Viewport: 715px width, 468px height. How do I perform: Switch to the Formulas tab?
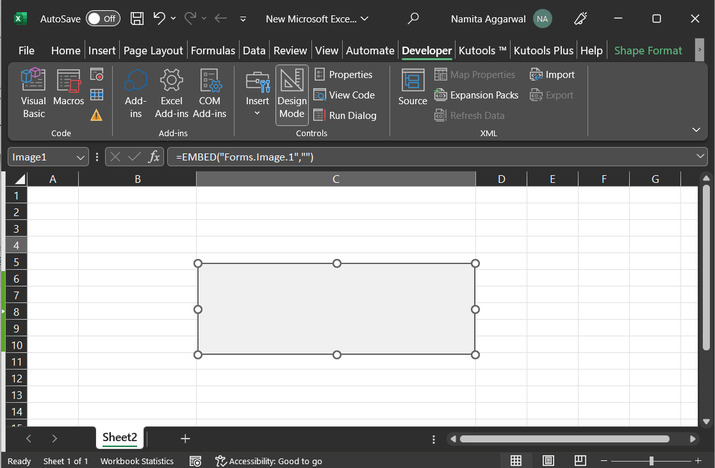[213, 50]
